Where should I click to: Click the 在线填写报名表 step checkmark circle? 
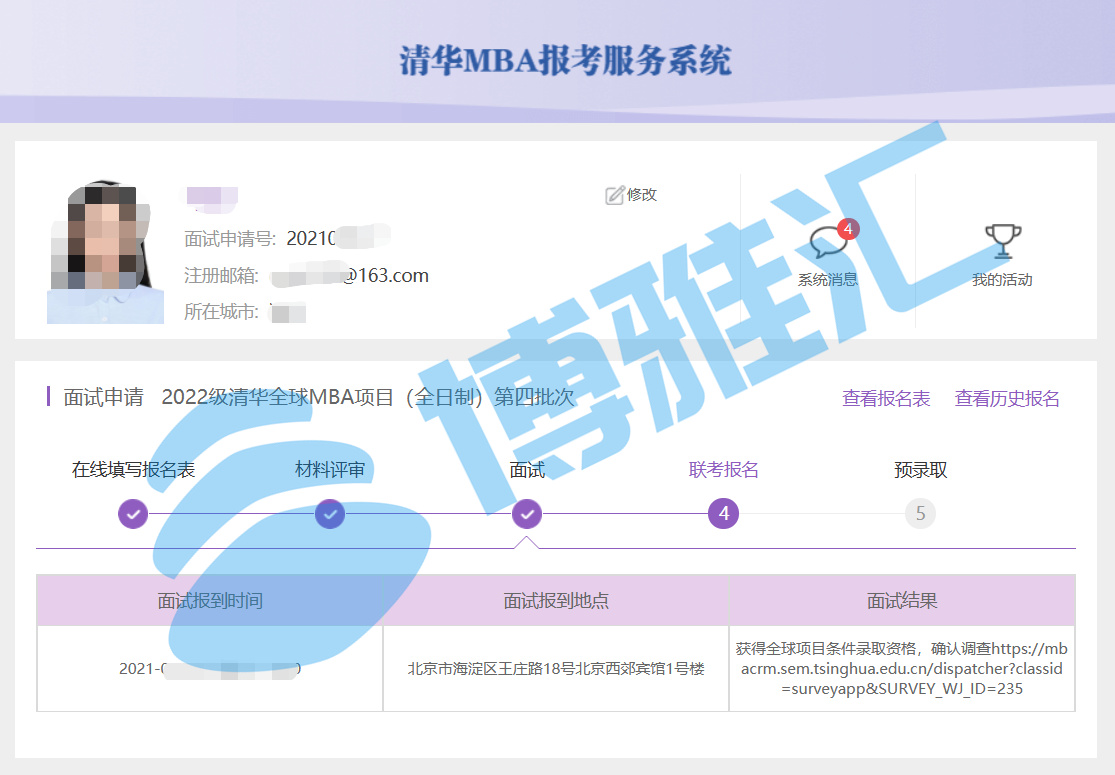(x=133, y=513)
